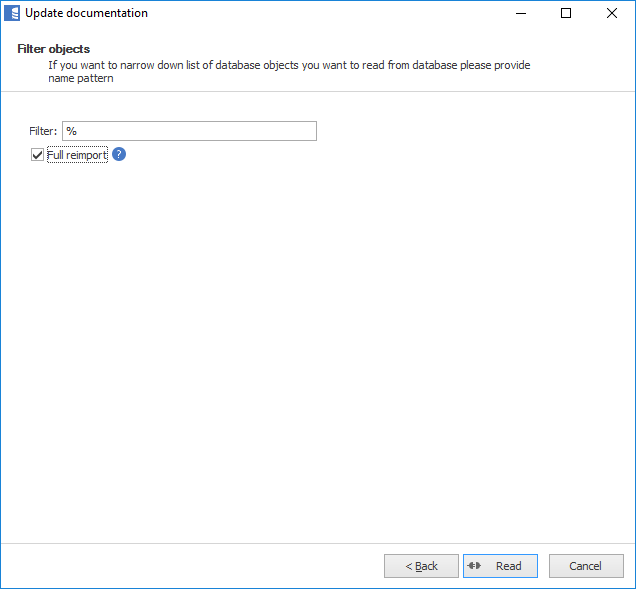Image resolution: width=636 pixels, height=589 pixels.
Task: Click the Full reimport label text
Action: point(77,155)
